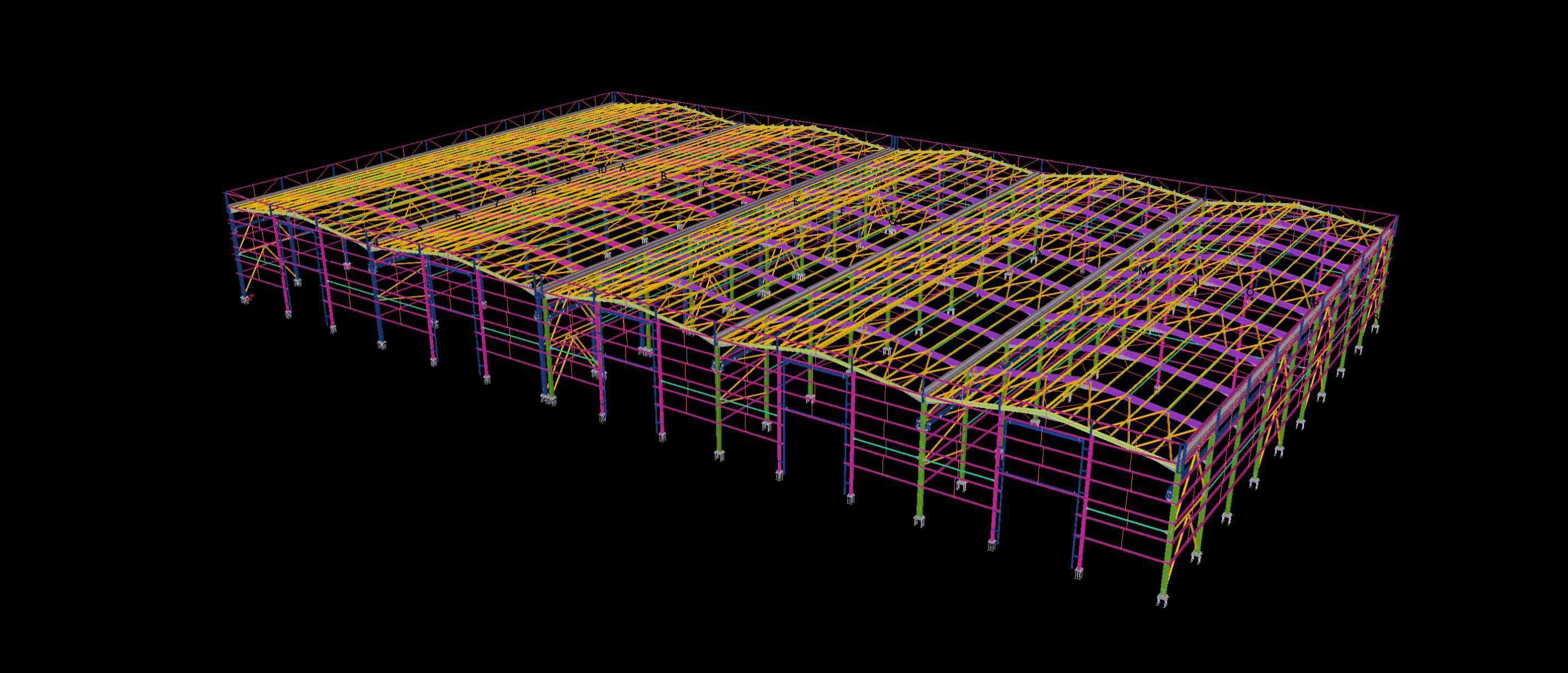This screenshot has width=1568, height=673.
Task: Click grid line label "K" on the roof
Action: pyautogui.click(x=1038, y=250)
